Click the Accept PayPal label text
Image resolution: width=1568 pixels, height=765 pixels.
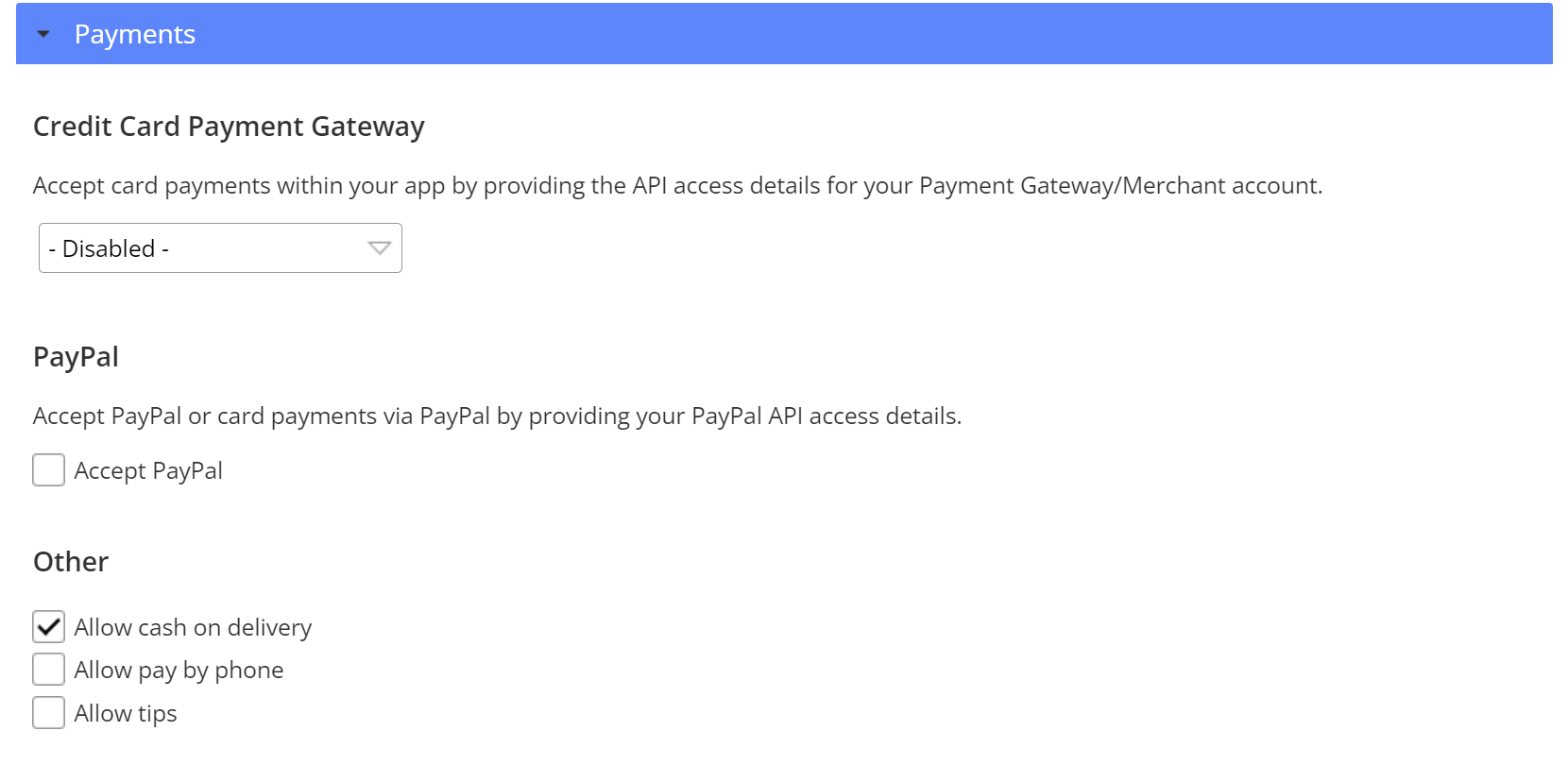click(148, 469)
